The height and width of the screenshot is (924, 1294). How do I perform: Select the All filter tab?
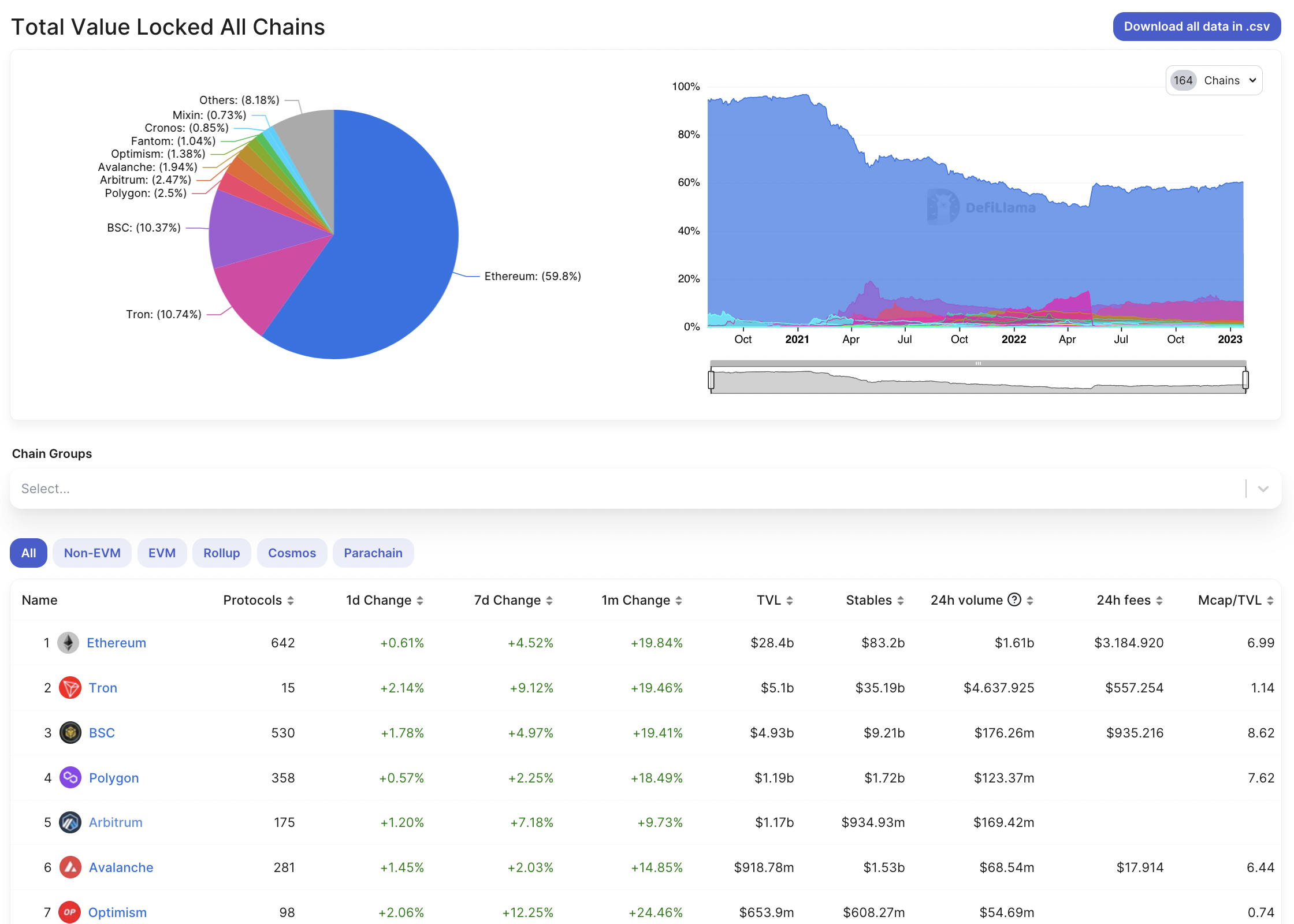click(28, 553)
